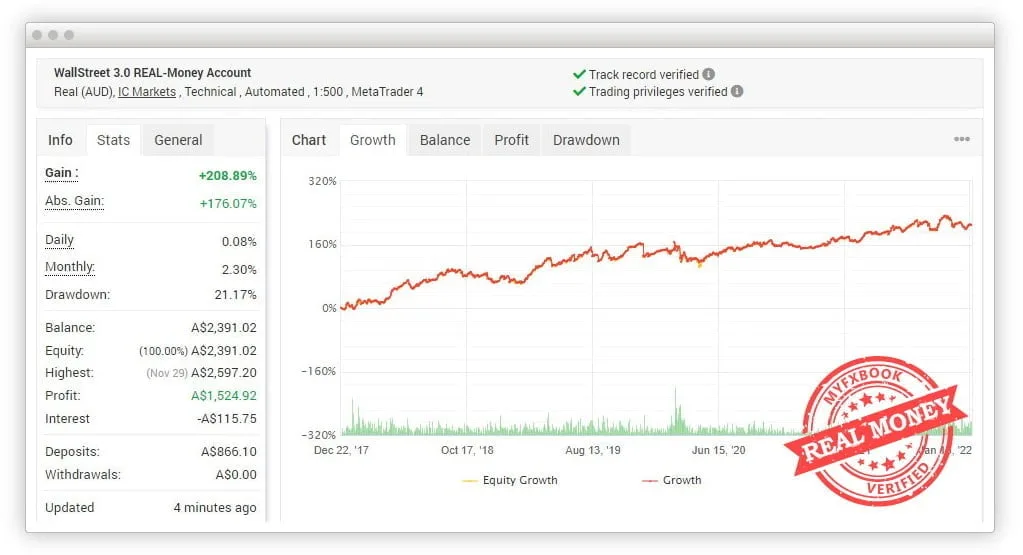Open the General tab
This screenshot has height=555, width=1023.
click(x=178, y=140)
